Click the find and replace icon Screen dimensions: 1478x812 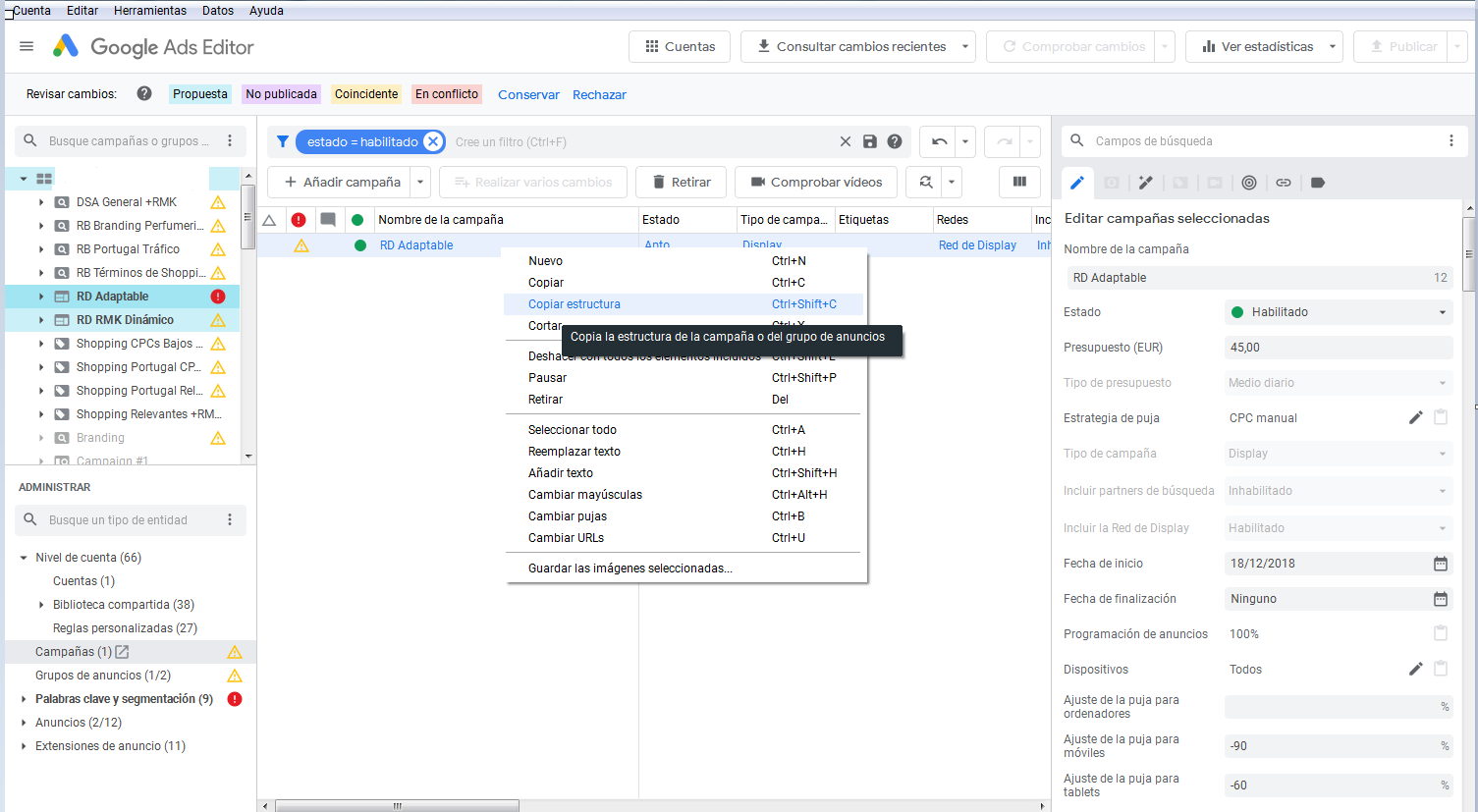[x=925, y=182]
